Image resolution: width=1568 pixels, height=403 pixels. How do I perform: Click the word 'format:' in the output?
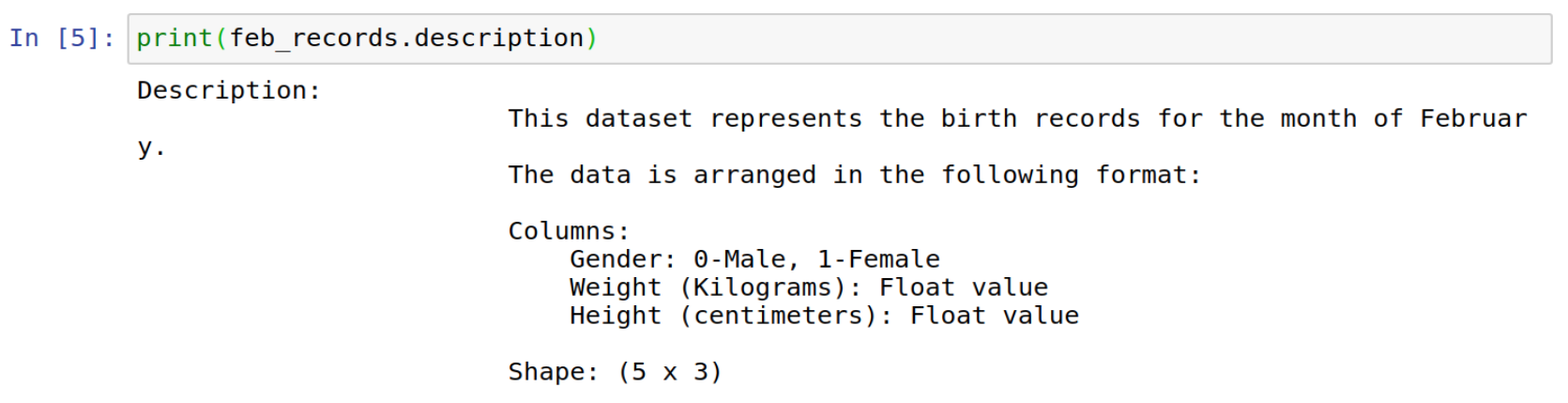point(1149,176)
